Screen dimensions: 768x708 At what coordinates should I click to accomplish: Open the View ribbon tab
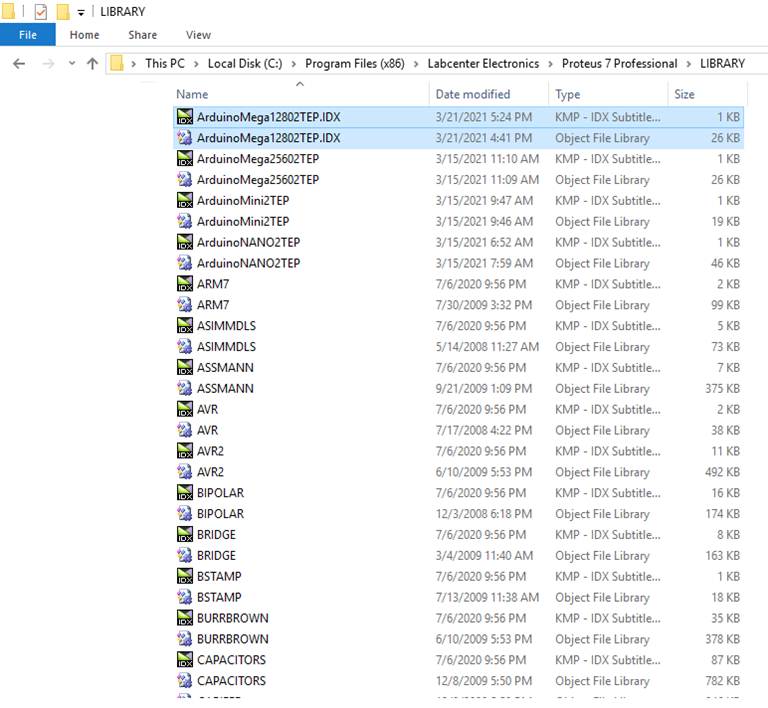tap(198, 35)
